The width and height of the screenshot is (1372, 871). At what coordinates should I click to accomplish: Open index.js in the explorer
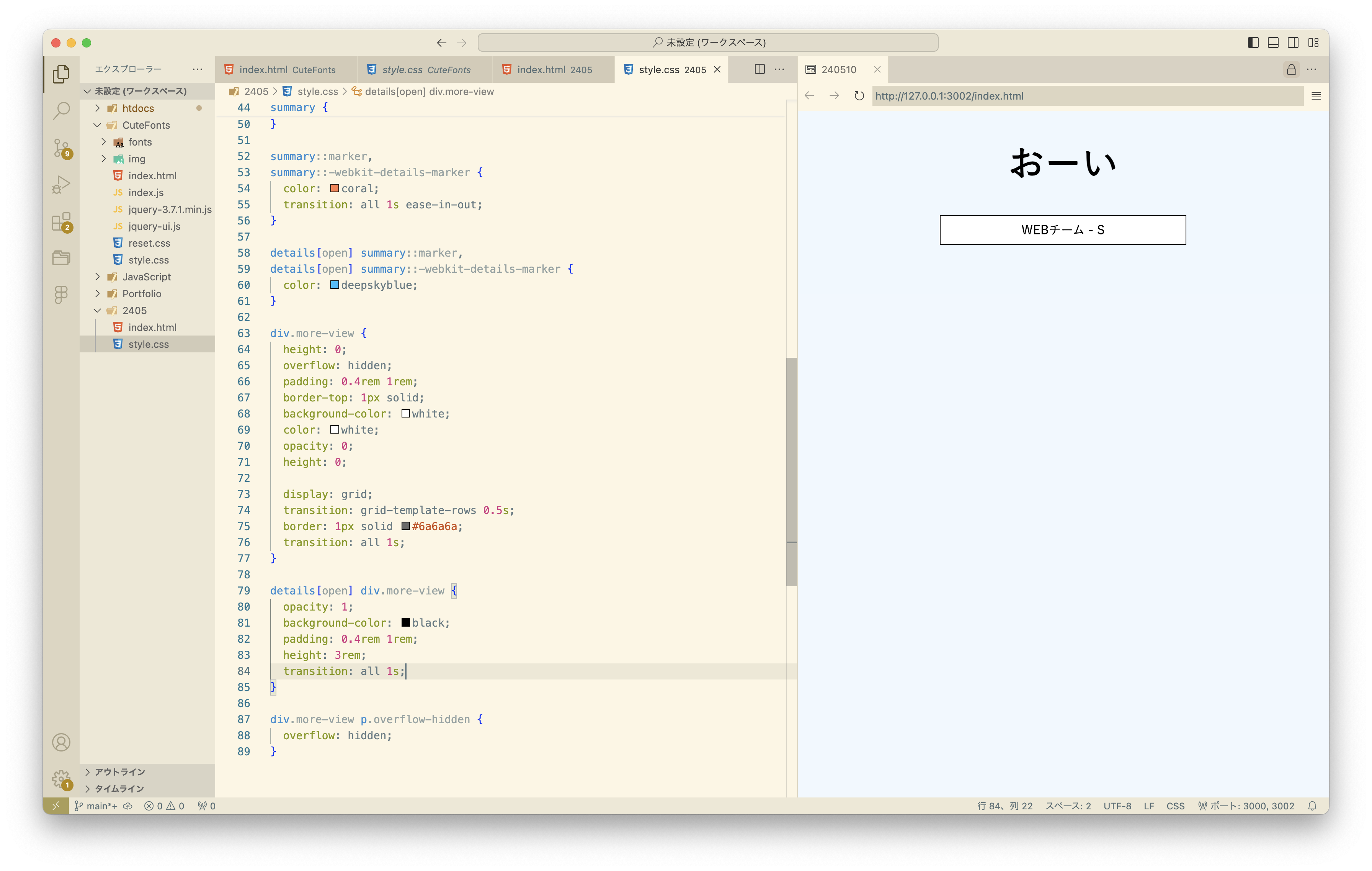point(147,192)
